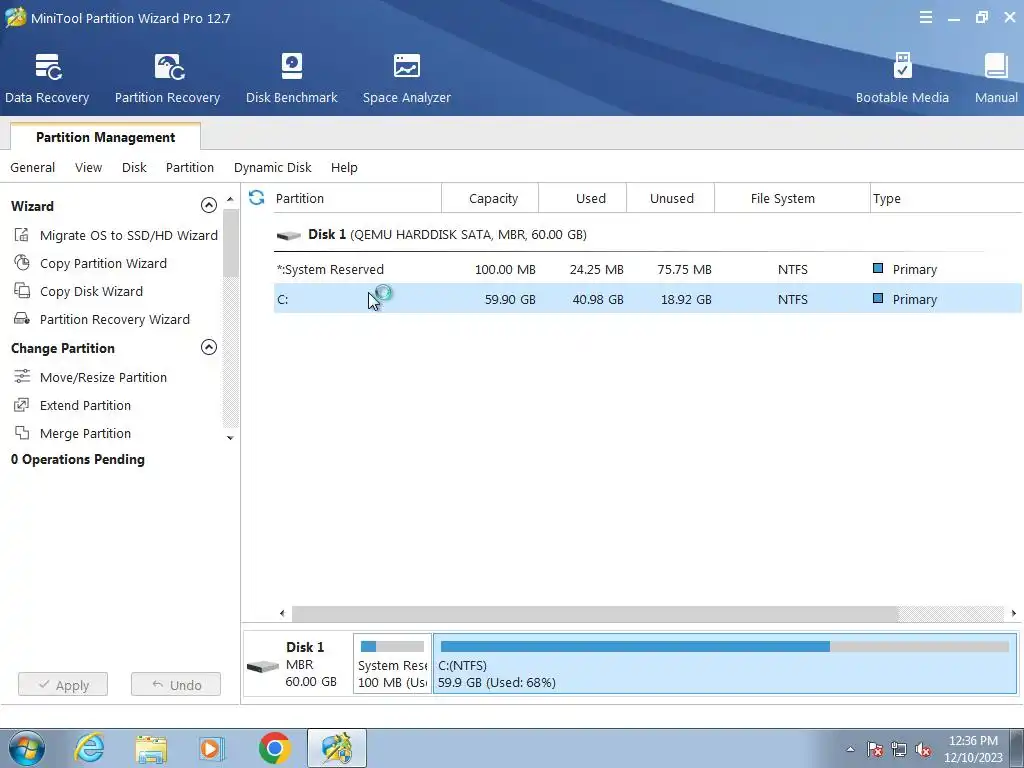Select the System Reserved partition row
This screenshot has height=768, width=1024.
coord(647,269)
